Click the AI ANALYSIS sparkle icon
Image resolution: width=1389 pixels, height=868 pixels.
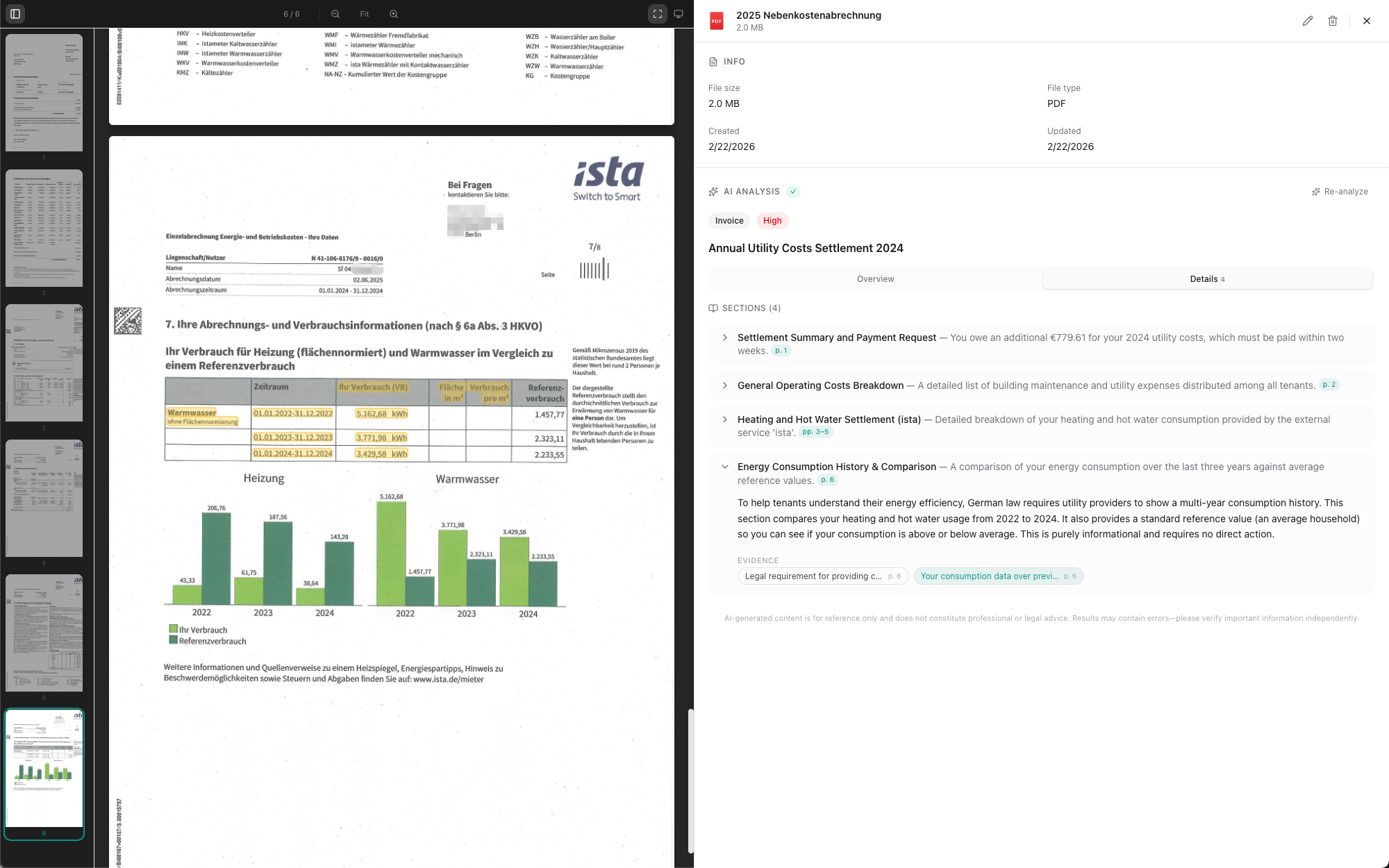713,191
